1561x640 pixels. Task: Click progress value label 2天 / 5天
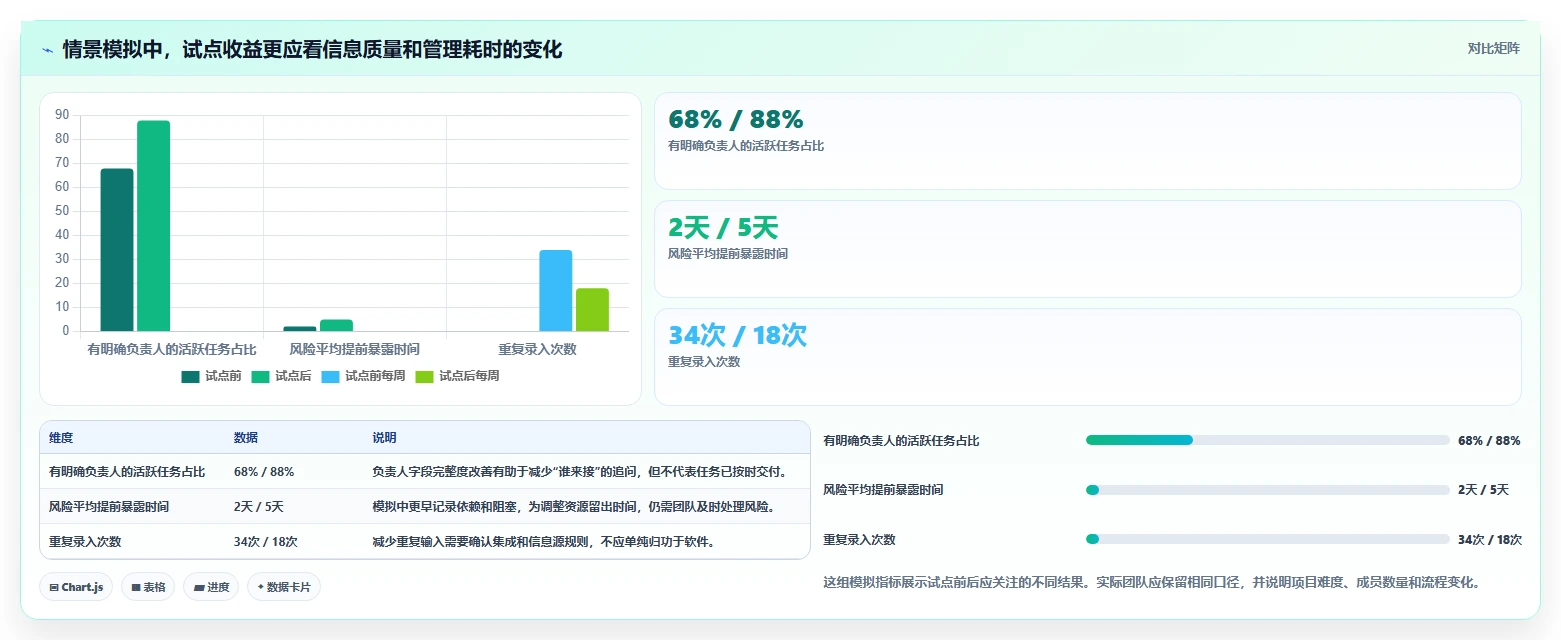1483,490
